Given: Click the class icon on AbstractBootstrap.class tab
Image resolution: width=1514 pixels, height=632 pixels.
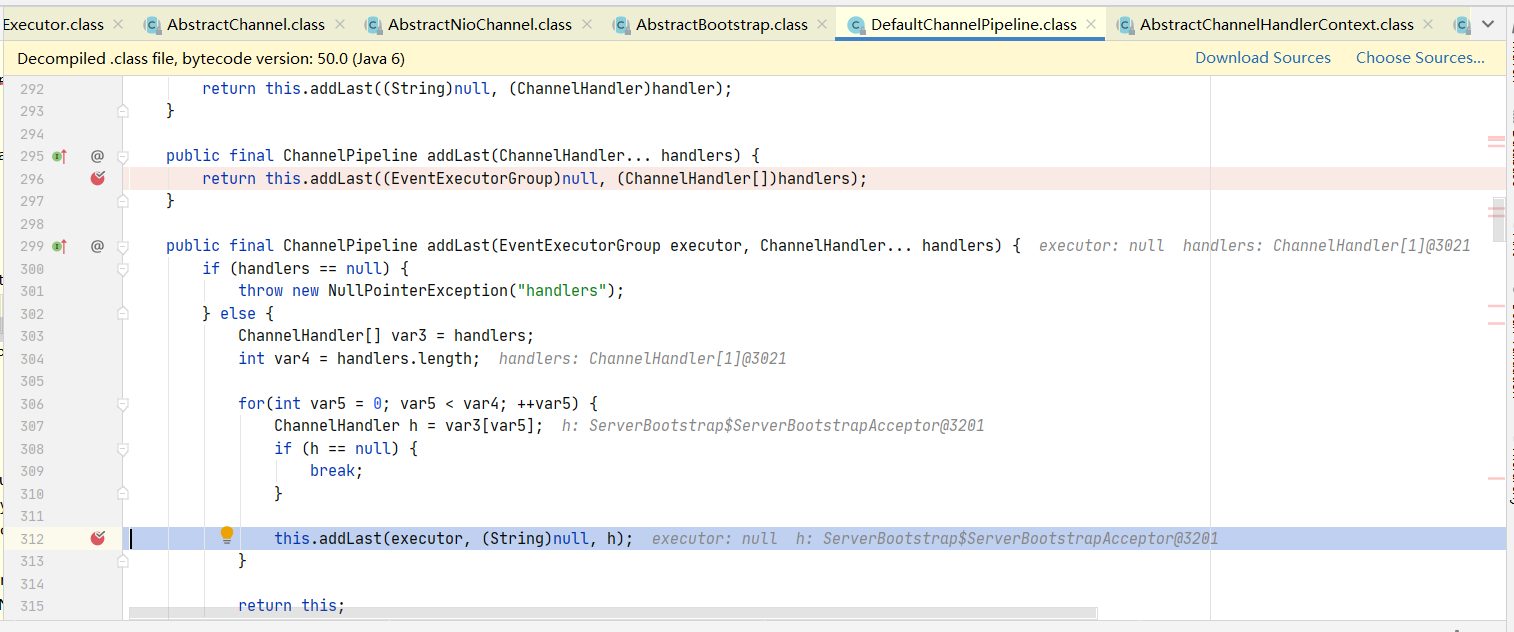Looking at the screenshot, I should [621, 24].
